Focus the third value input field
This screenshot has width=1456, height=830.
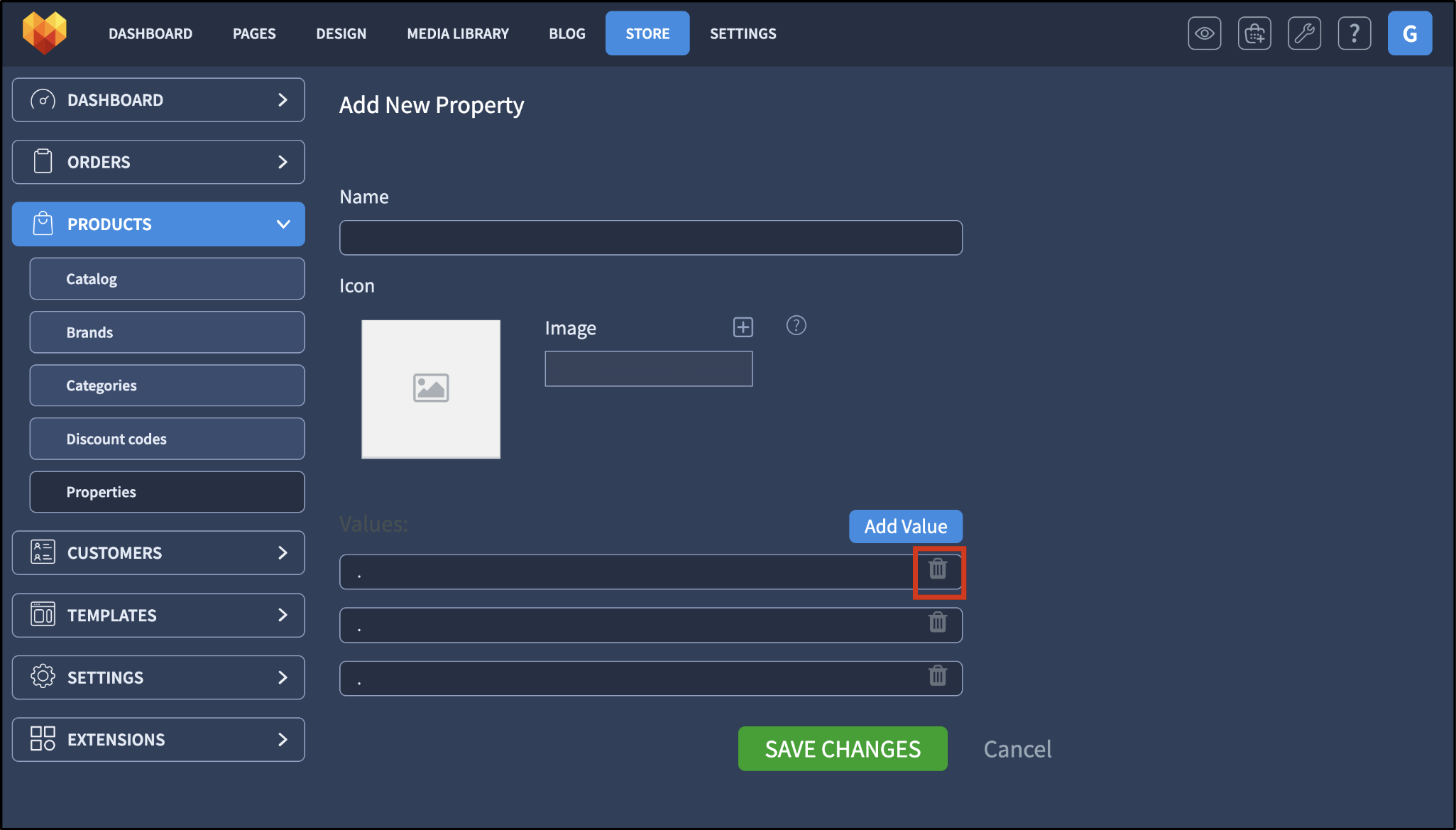tap(651, 678)
